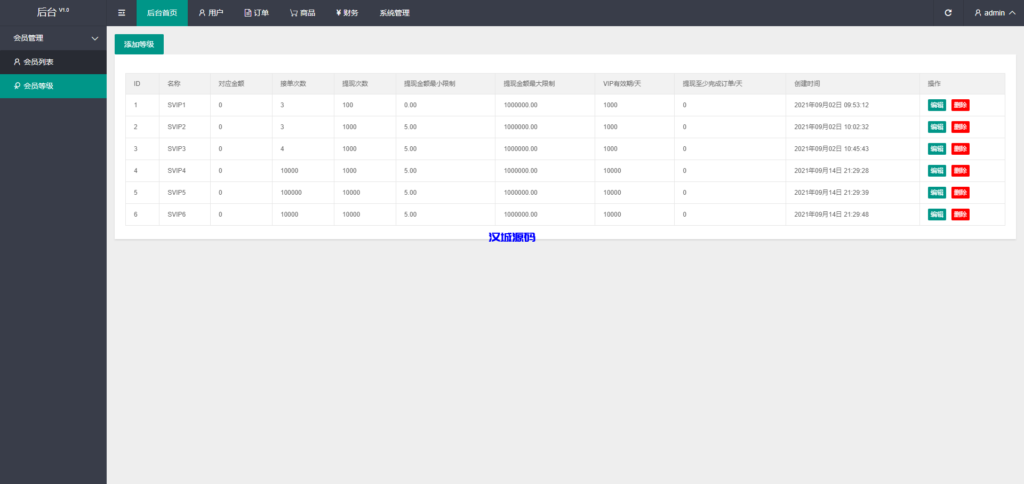The height and width of the screenshot is (484, 1024).
Task: Edit the SVIP1 level row
Action: click(x=936, y=105)
